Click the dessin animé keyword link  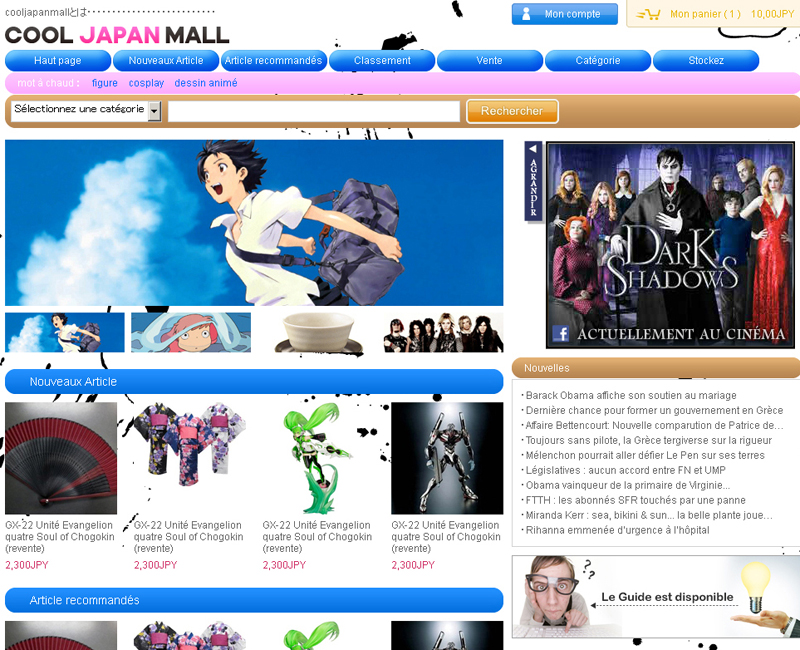pyautogui.click(x=206, y=83)
